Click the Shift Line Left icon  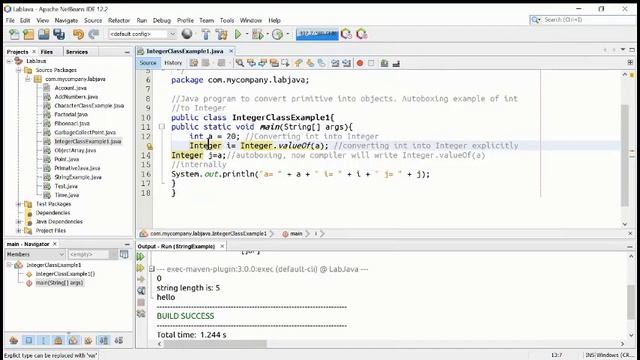coord(335,63)
